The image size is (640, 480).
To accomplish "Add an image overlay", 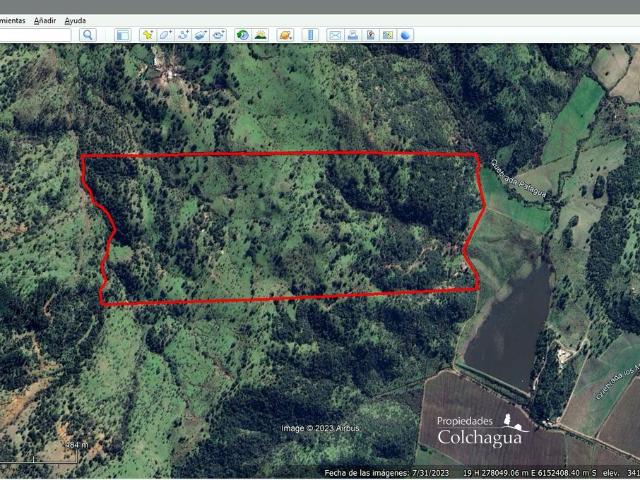I will click(x=200, y=35).
